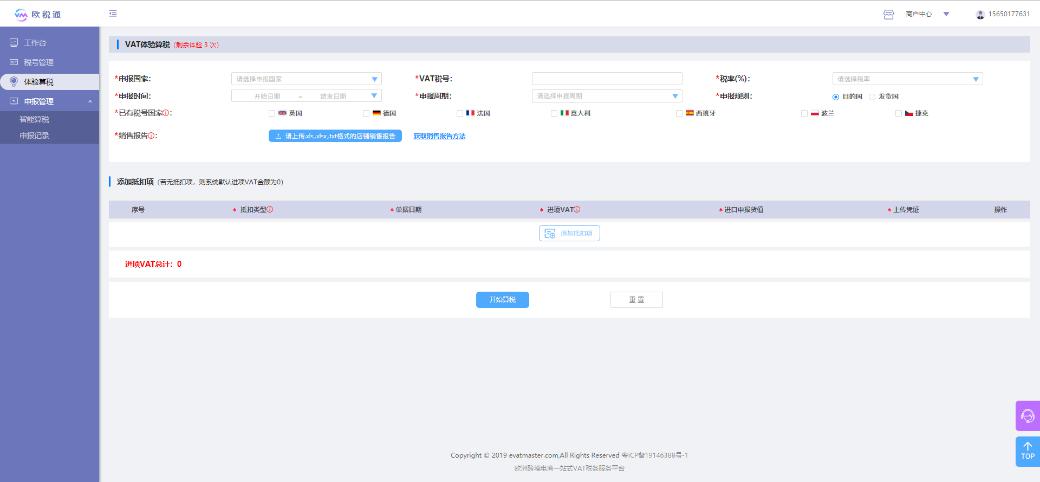Click the 上传凭证 column header
Image resolution: width=1040 pixels, height=482 pixels.
[x=905, y=210]
